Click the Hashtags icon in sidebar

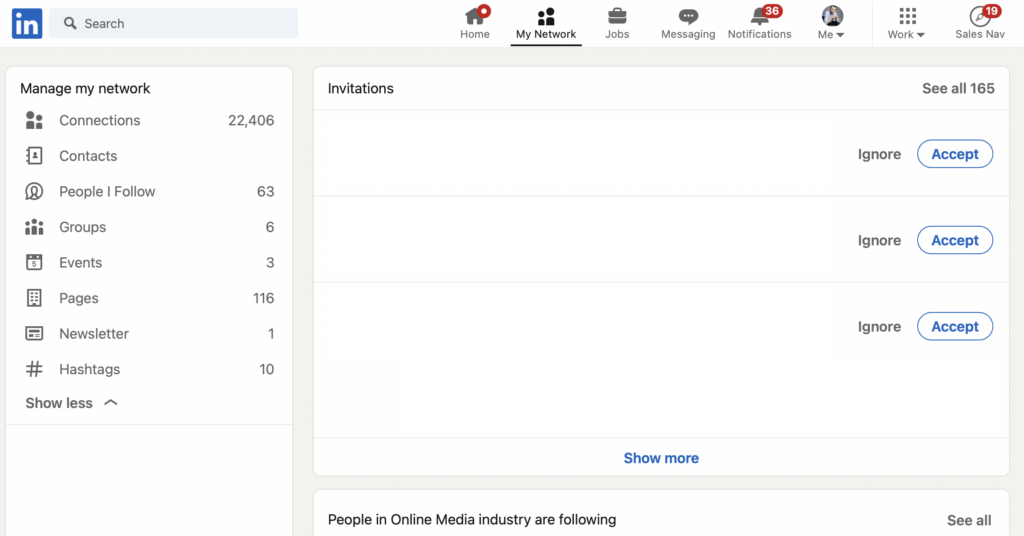34,369
